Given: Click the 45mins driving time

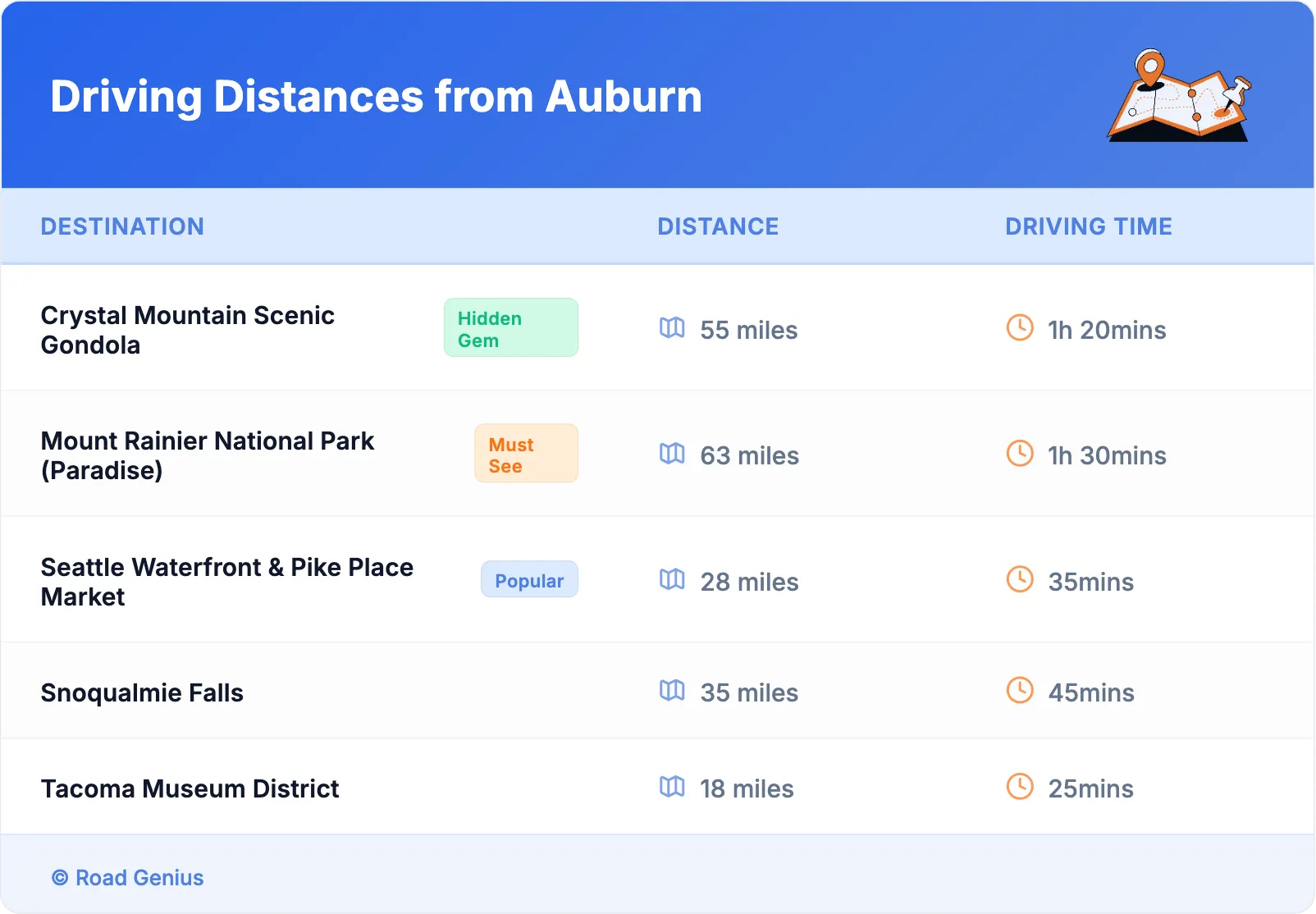Looking at the screenshot, I should [x=1091, y=692].
